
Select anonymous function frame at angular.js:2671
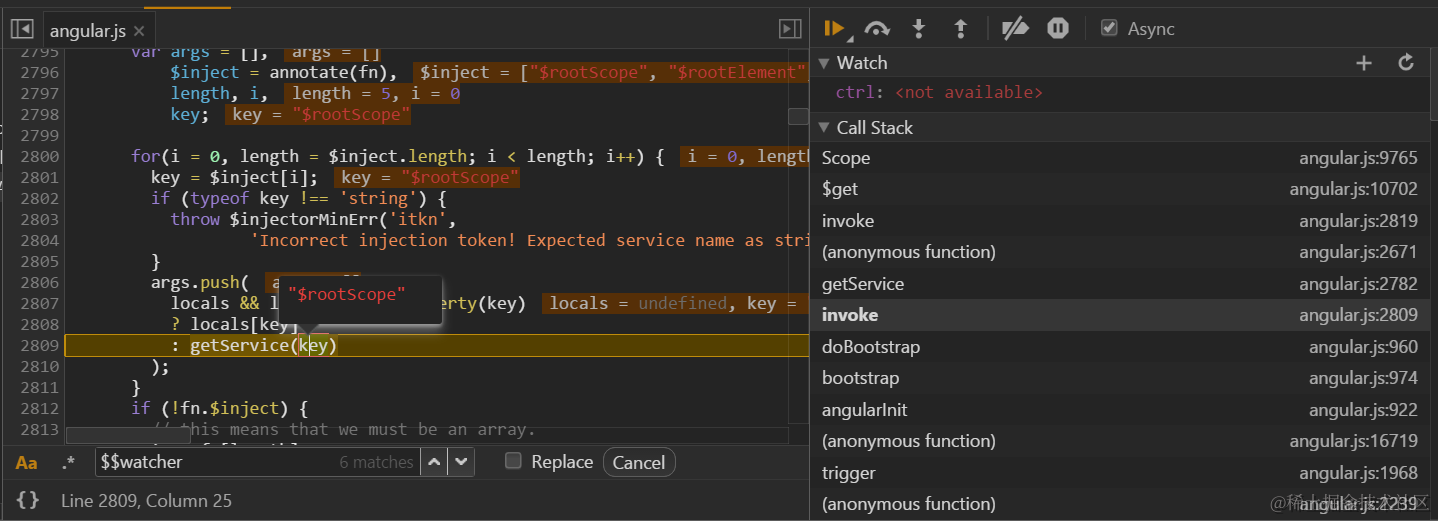point(1120,252)
